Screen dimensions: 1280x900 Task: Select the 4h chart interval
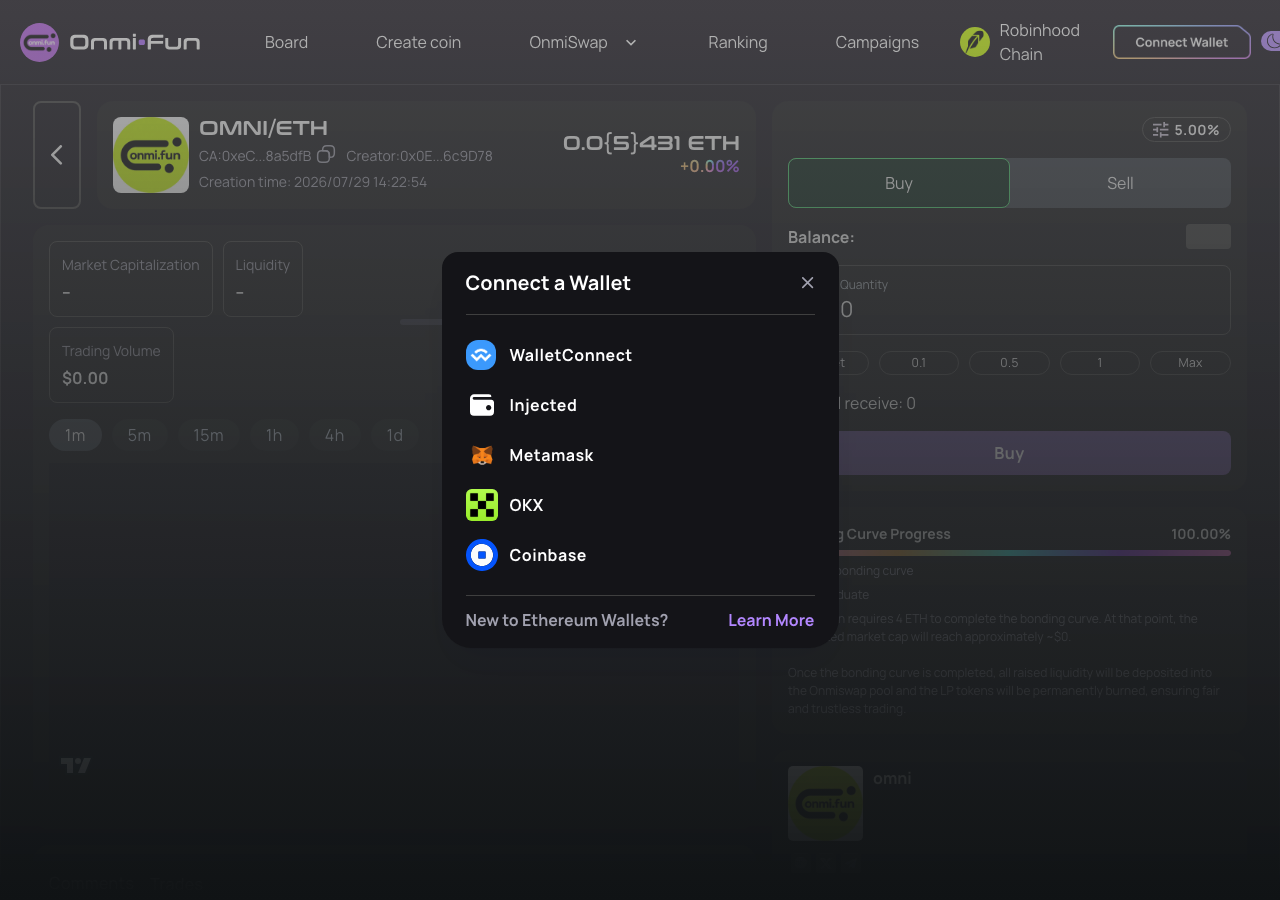click(x=334, y=435)
